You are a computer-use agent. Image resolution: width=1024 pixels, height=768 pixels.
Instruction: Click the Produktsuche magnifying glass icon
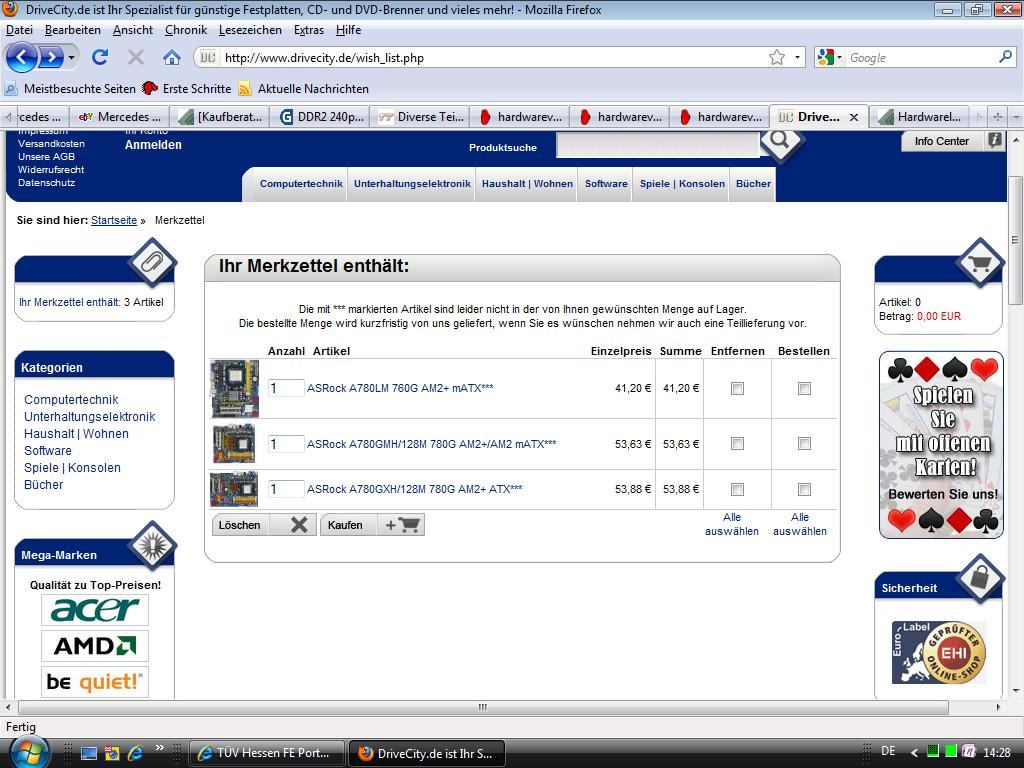pos(780,140)
